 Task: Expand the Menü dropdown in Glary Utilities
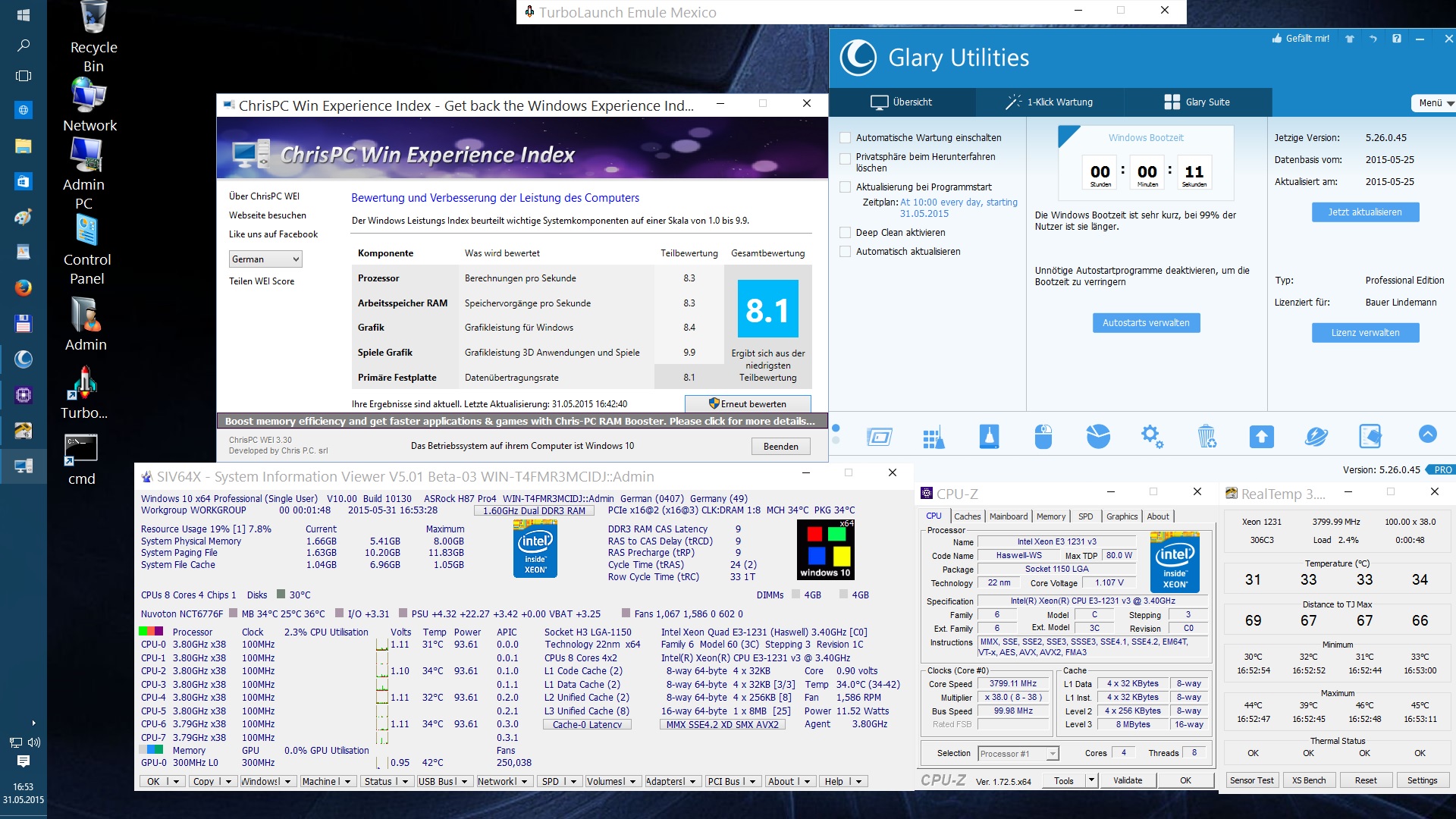(1435, 103)
